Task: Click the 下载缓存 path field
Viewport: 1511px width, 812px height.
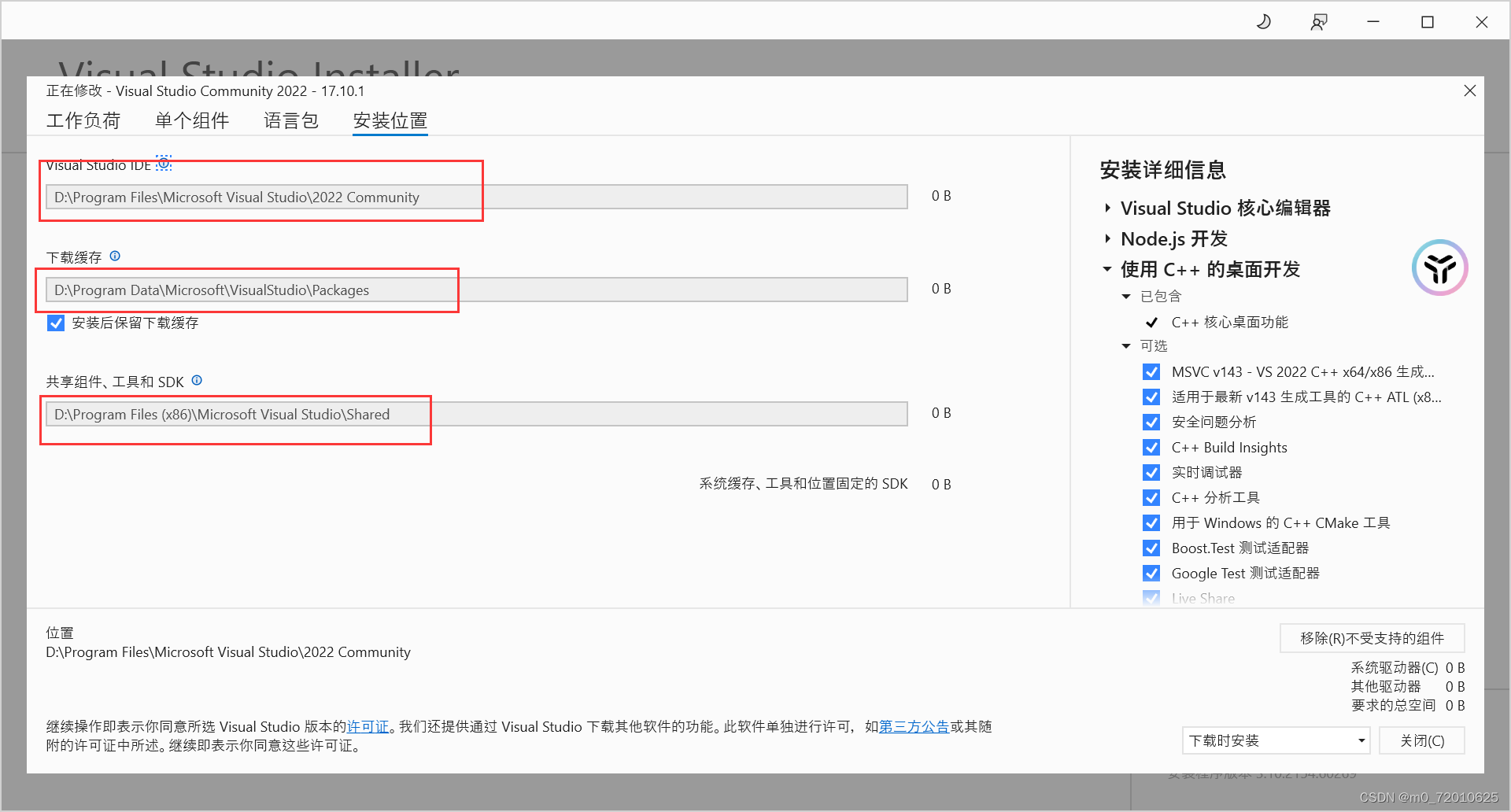Action: coord(477,290)
